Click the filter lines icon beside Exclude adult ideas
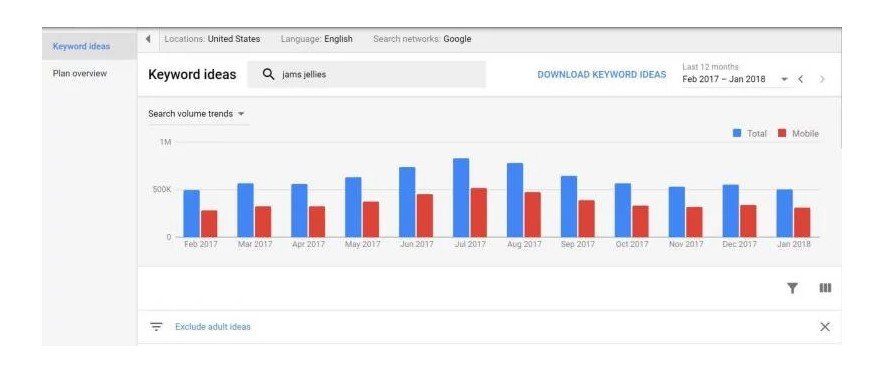The image size is (875, 368). coord(156,327)
